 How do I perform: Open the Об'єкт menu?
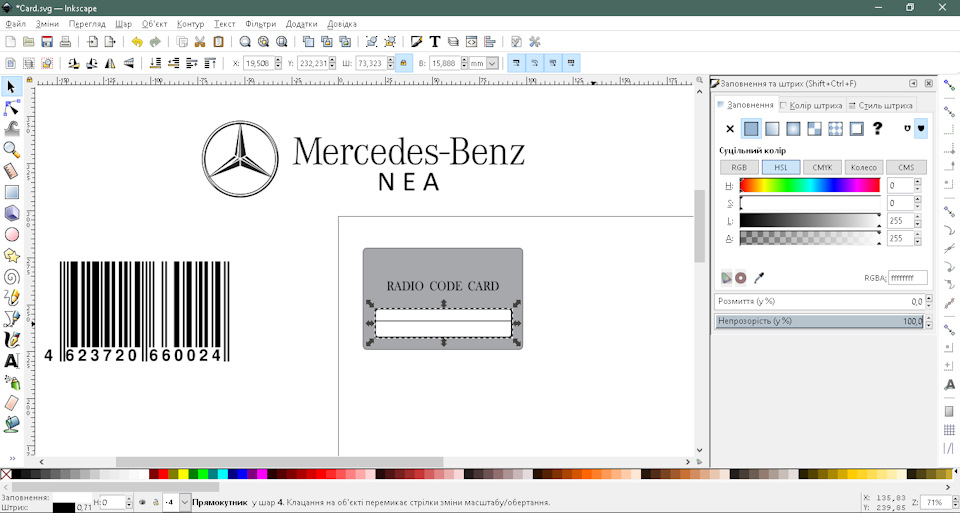tap(154, 24)
